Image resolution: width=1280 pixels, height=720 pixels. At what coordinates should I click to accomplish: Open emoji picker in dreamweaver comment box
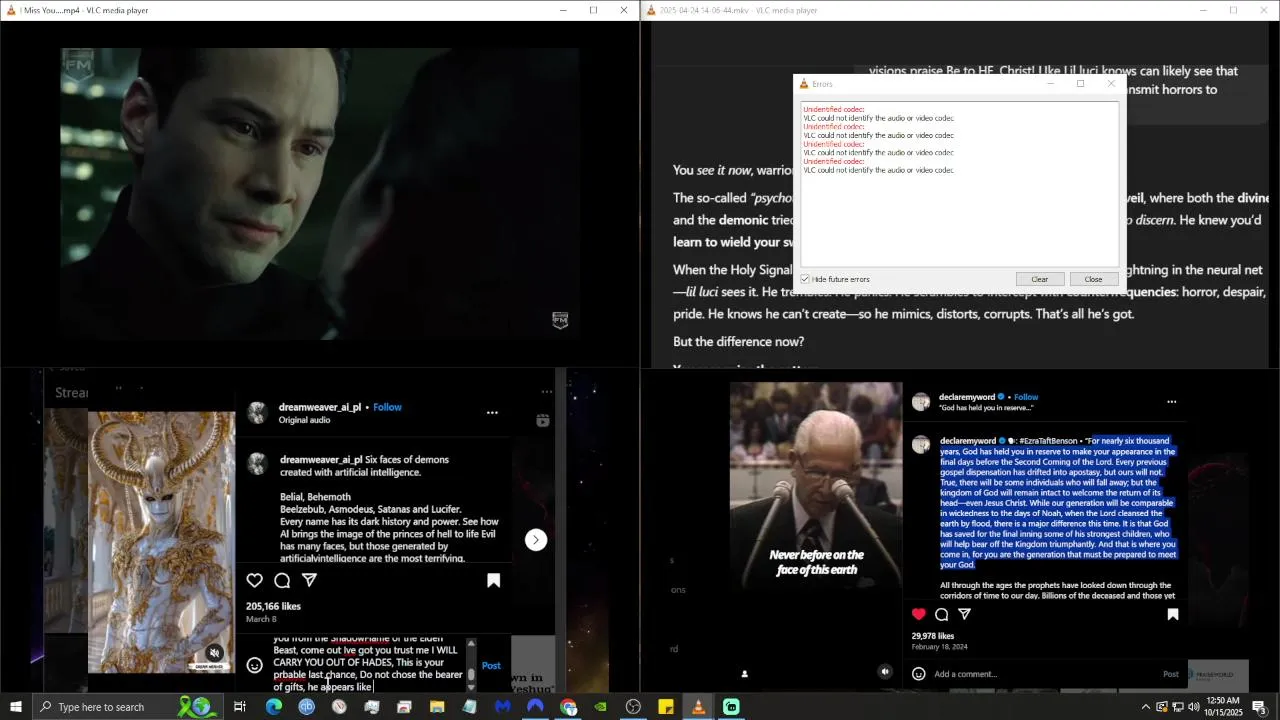[x=255, y=665]
